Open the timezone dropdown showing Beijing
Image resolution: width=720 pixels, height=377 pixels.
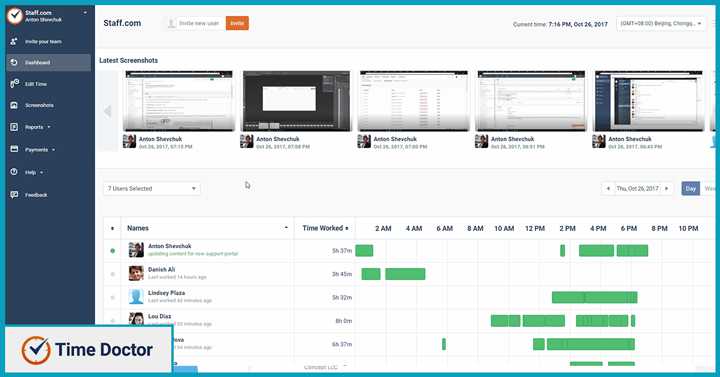point(661,23)
